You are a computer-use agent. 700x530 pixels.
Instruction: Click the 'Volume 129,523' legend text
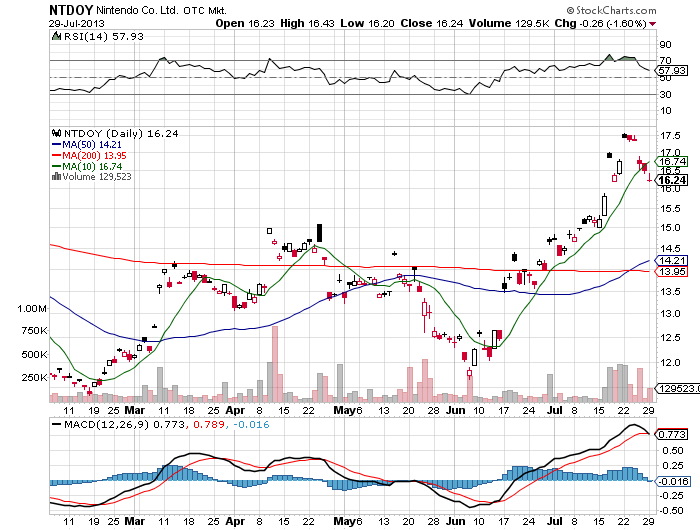pyautogui.click(x=97, y=177)
